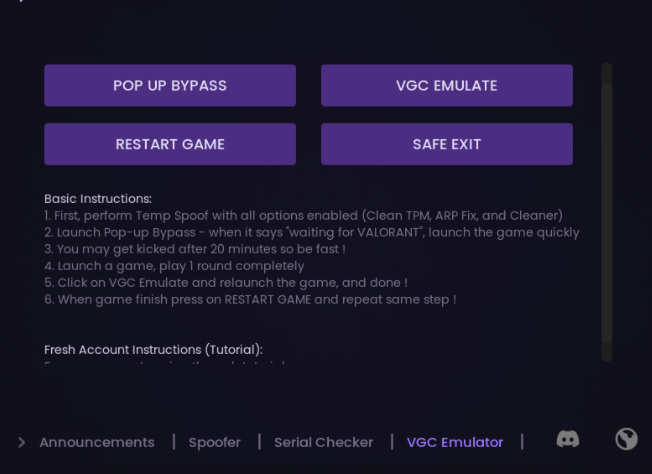Image resolution: width=652 pixels, height=474 pixels.
Task: Expand the chevron arrow beside Announcements
Action: 22,442
